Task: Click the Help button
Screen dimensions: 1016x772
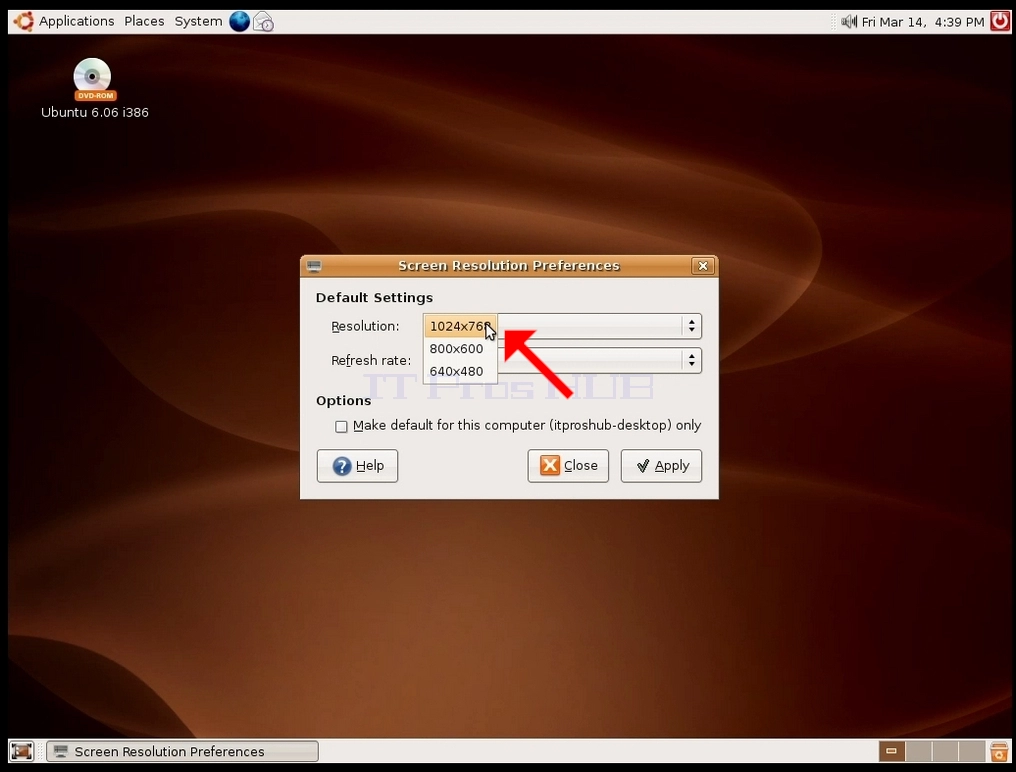Action: (x=357, y=465)
